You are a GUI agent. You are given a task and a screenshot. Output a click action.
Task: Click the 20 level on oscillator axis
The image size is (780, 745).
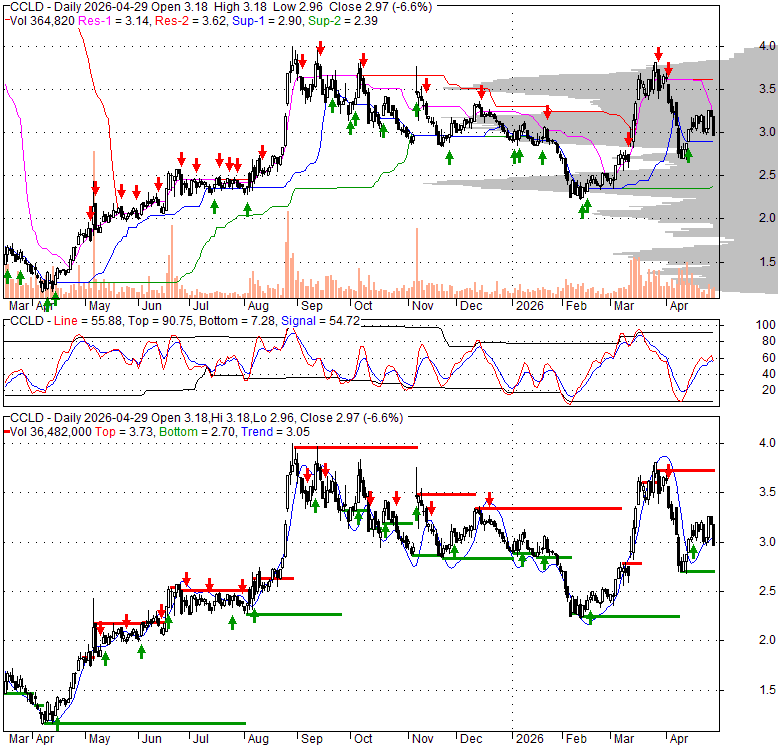pyautogui.click(x=769, y=390)
